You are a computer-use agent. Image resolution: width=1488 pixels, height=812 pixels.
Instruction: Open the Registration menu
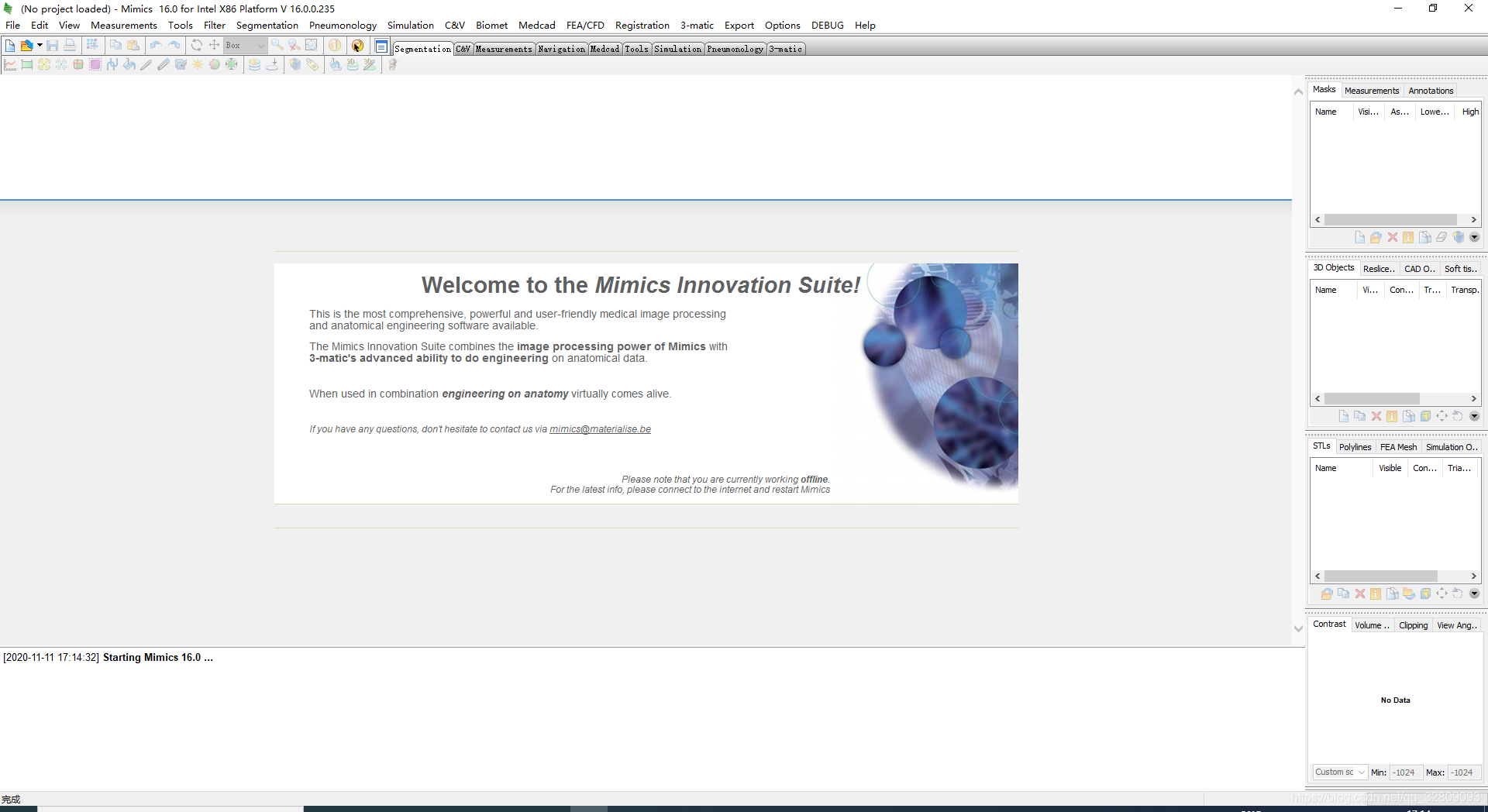point(642,26)
